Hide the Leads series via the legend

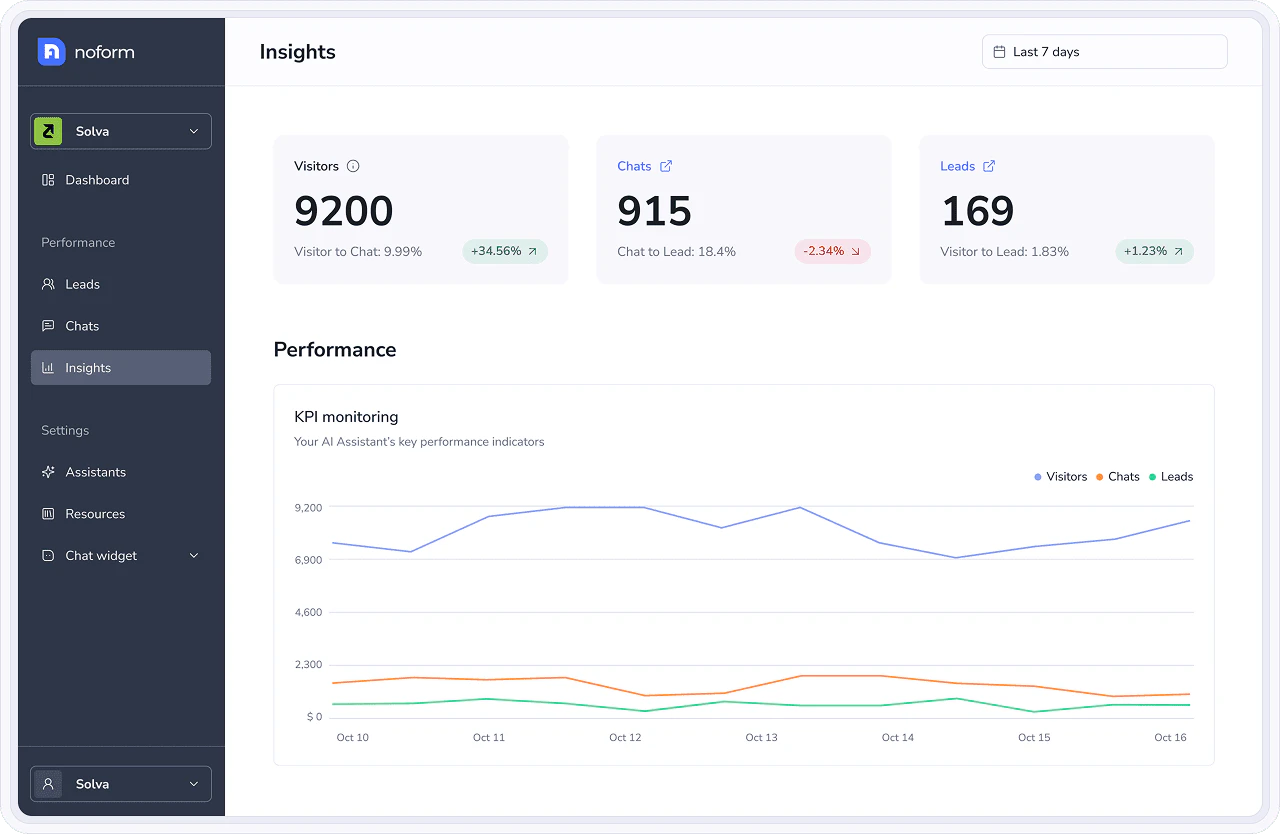1170,477
